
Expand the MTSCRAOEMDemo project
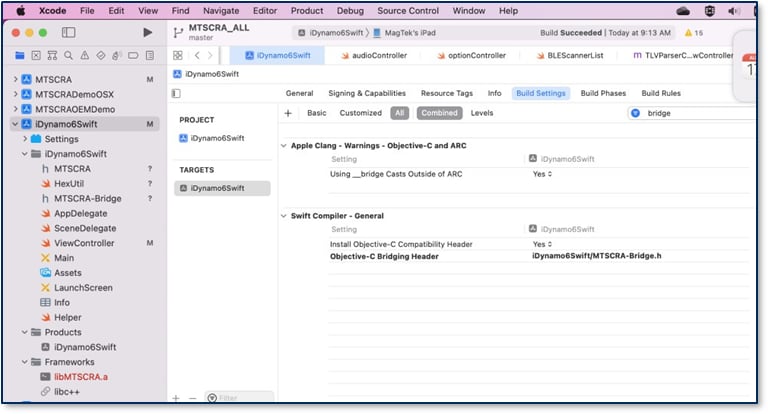pos(15,109)
